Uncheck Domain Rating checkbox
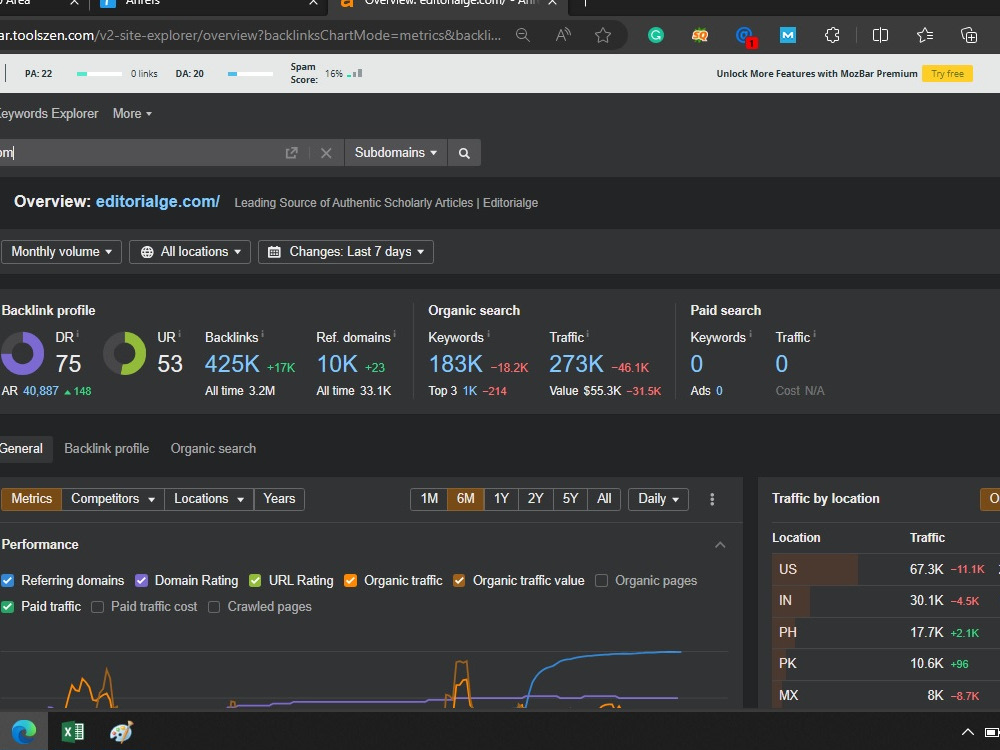Viewport: 1000px width, 750px height. (x=142, y=580)
